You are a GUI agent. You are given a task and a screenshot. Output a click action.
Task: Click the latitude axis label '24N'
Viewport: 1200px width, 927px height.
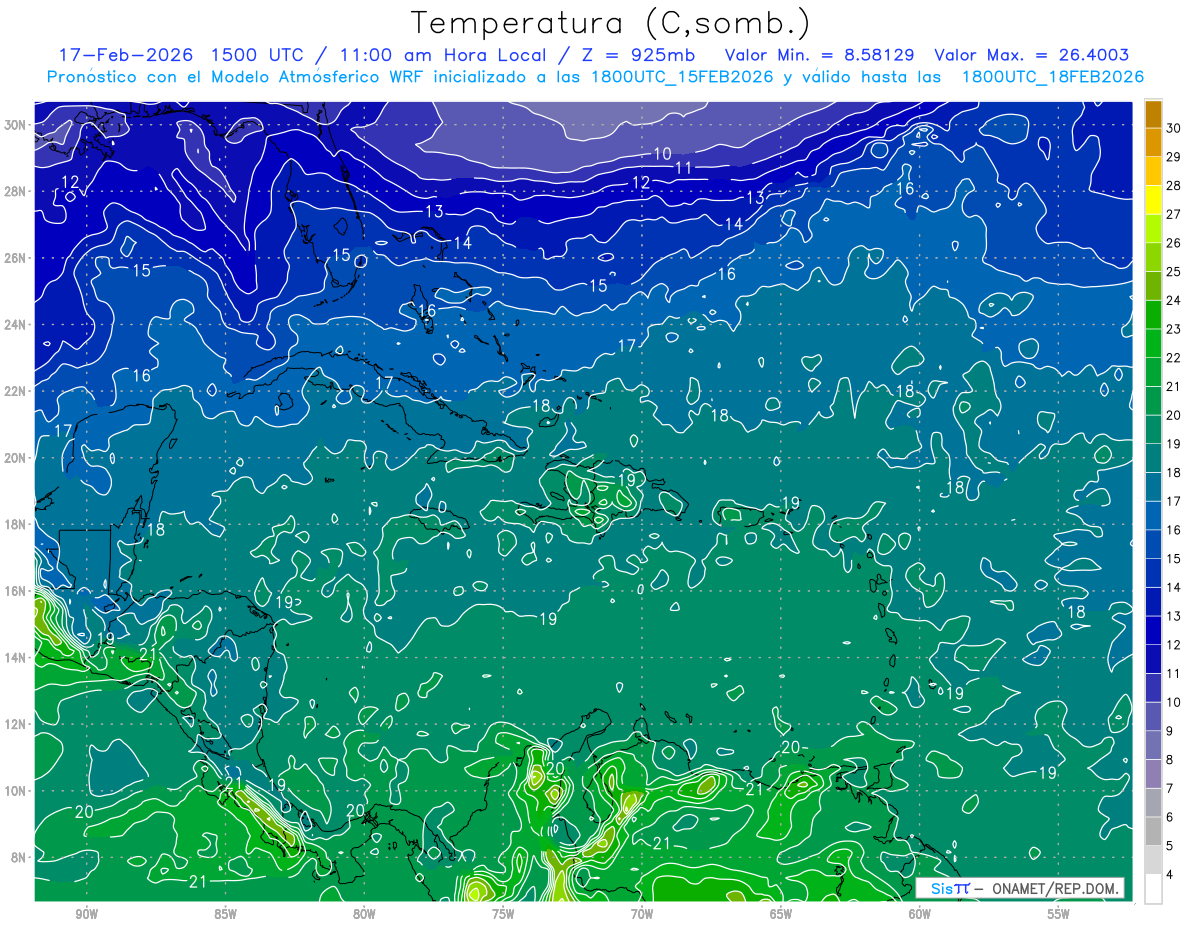[15, 324]
